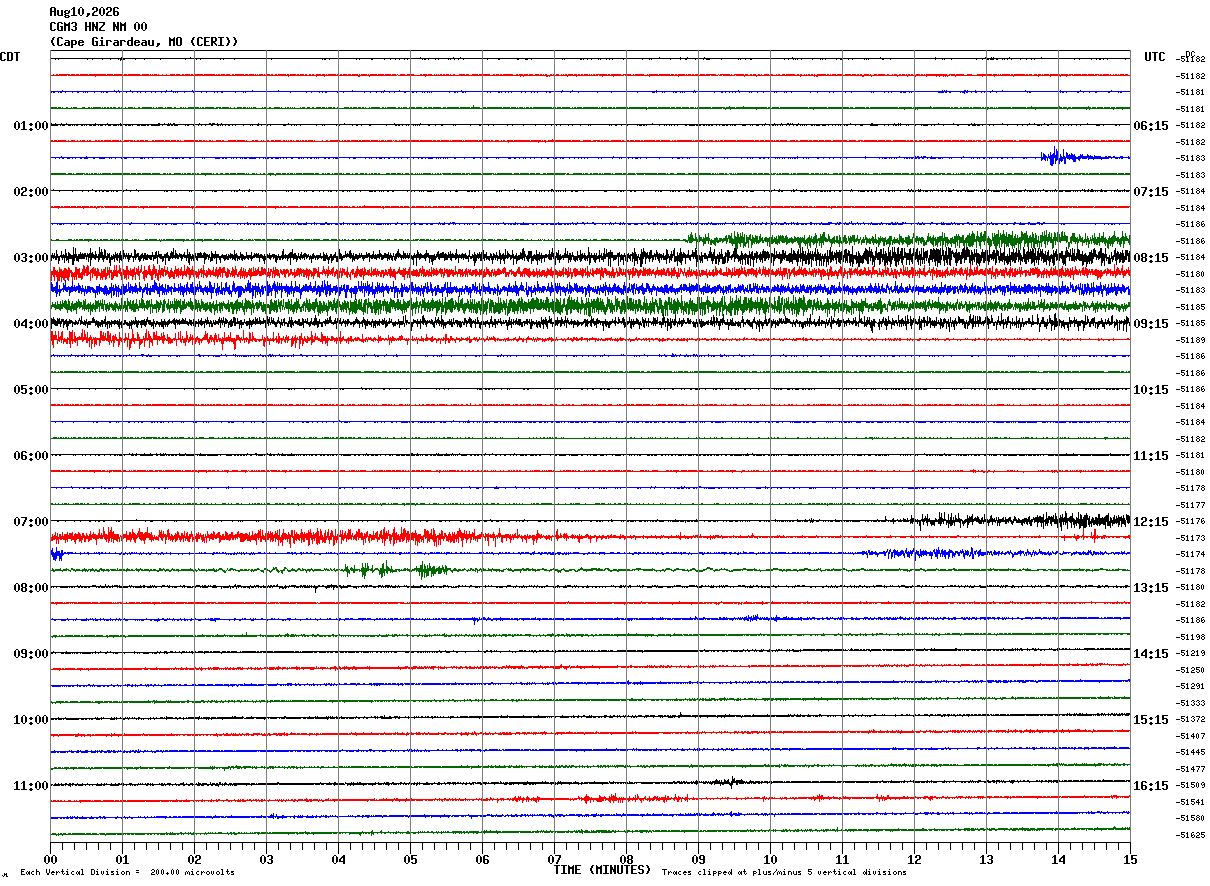Click the '02' minute axis label

(x=194, y=860)
